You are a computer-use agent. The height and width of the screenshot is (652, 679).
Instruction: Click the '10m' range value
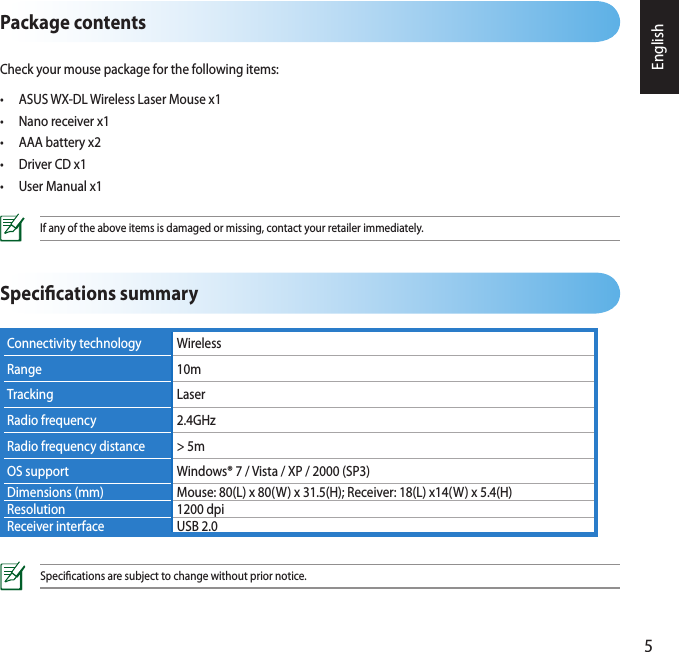tap(189, 369)
